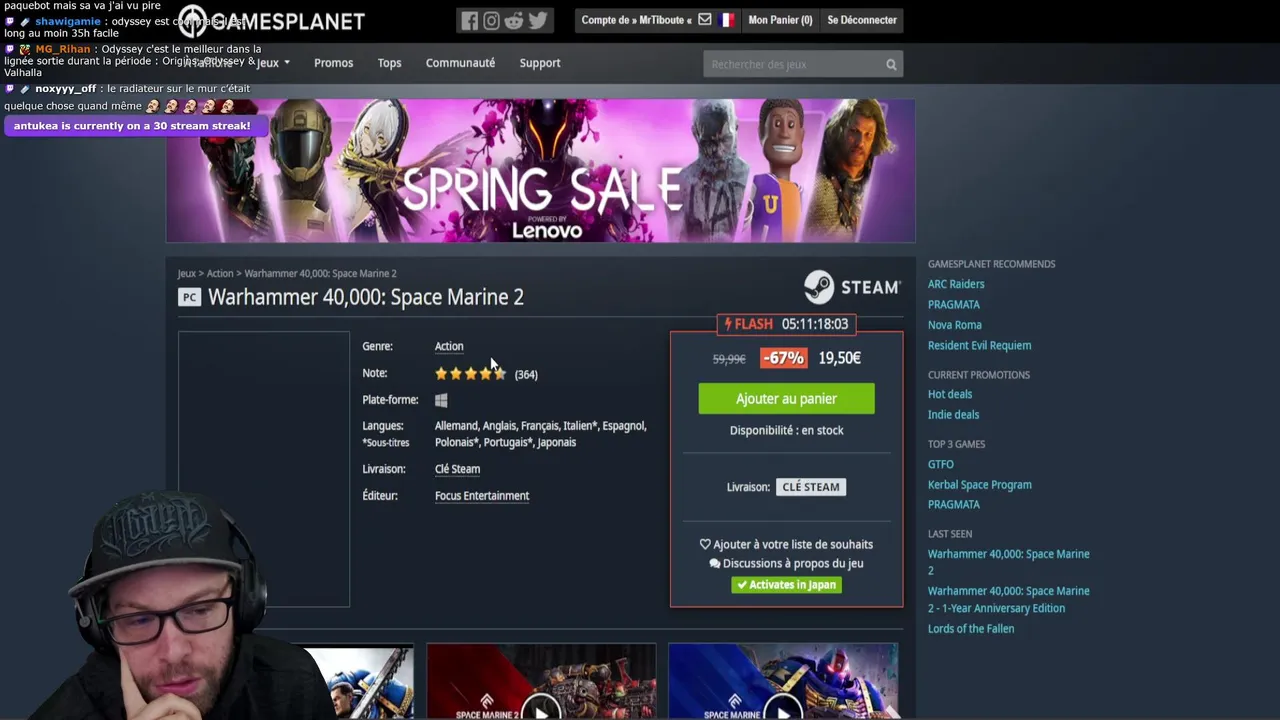Click the star rating of the game
Image resolution: width=1280 pixels, height=720 pixels.
[470, 373]
